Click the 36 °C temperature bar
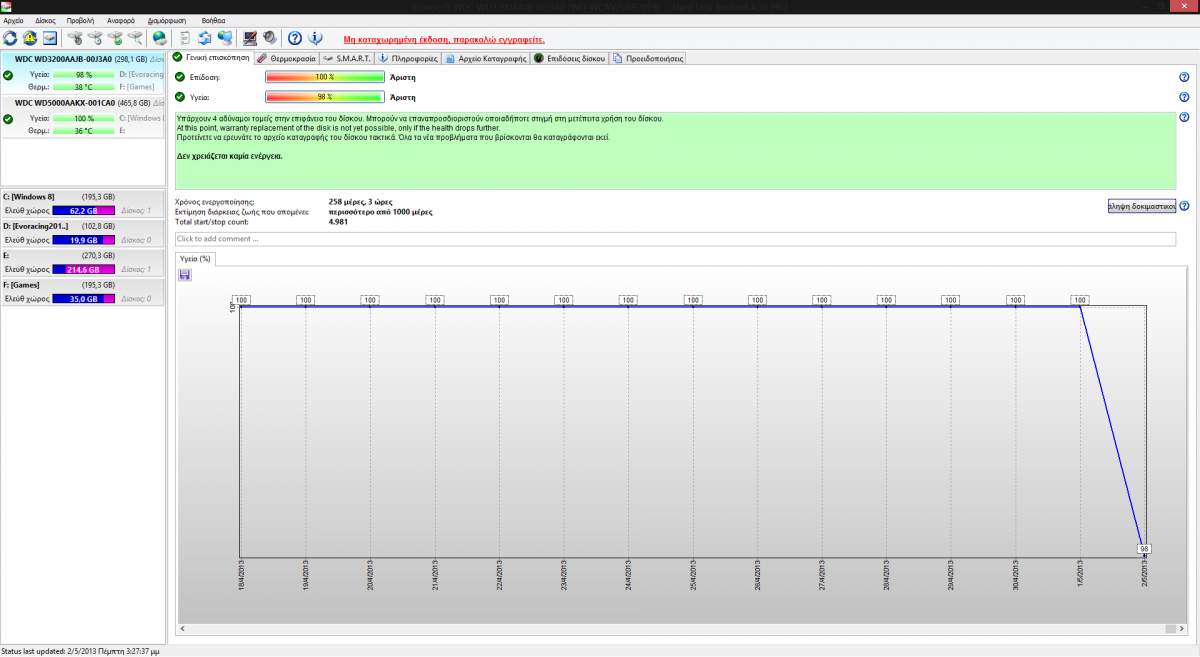Image resolution: width=1200 pixels, height=657 pixels. pos(84,130)
